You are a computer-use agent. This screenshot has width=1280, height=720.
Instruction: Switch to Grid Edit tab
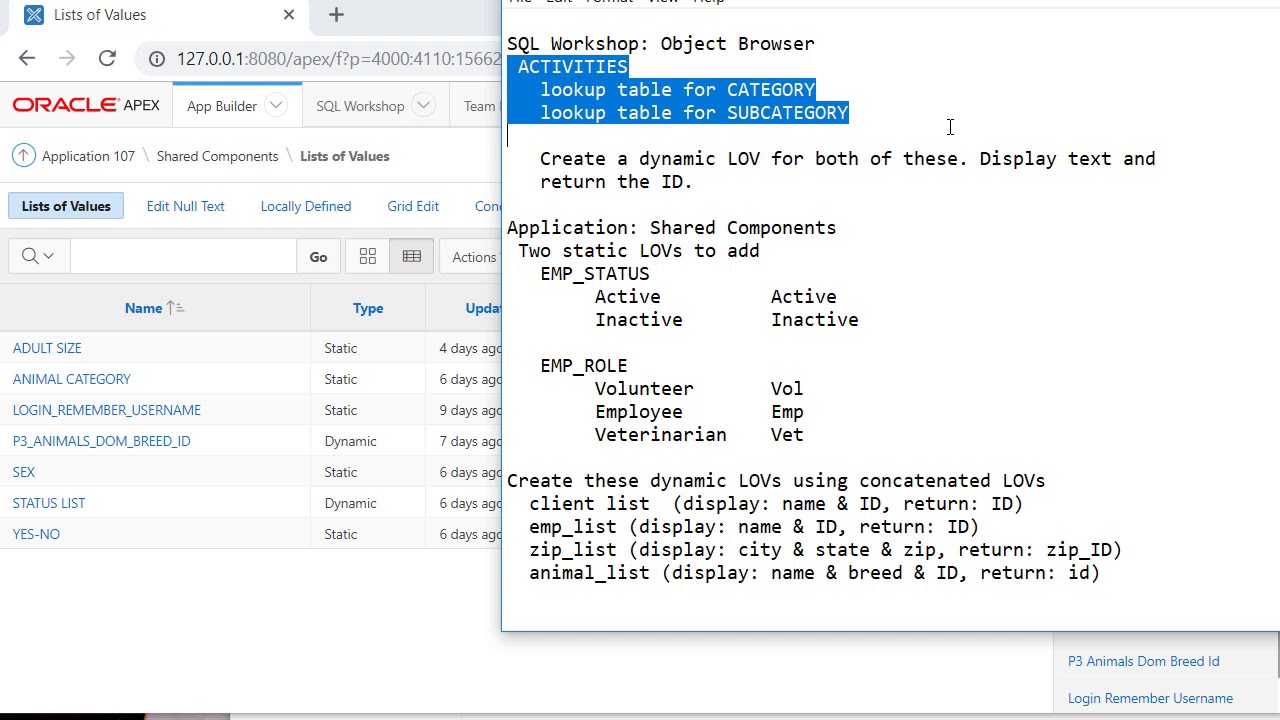coord(413,206)
